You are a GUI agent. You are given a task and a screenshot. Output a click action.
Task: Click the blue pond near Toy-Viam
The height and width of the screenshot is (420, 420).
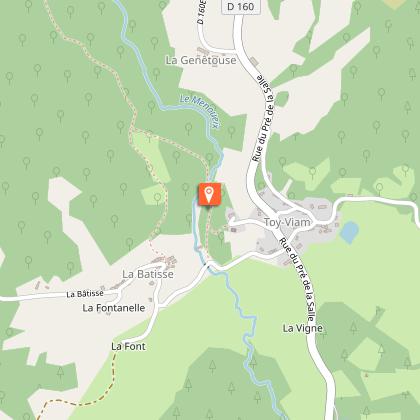(x=349, y=232)
